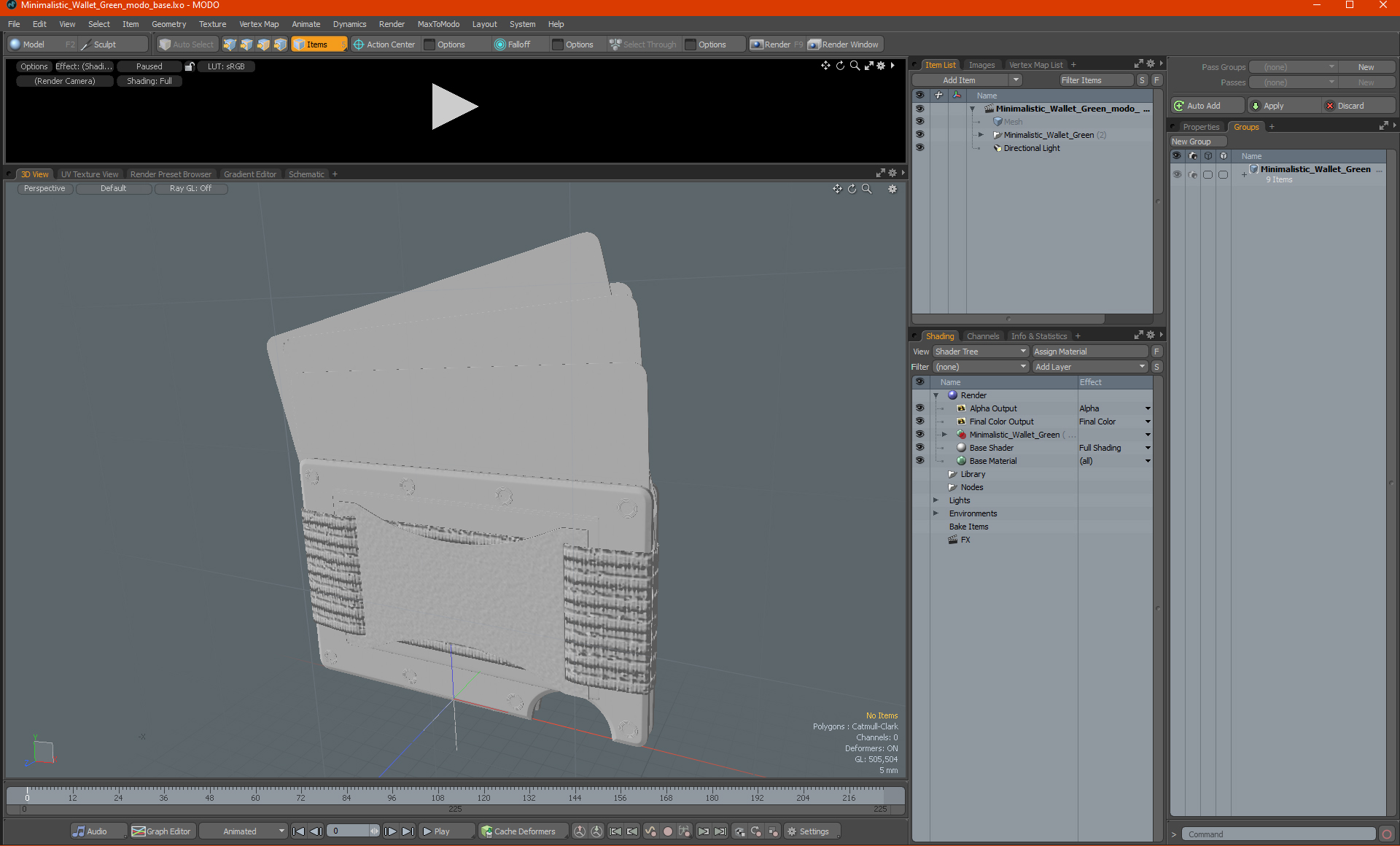Switch to the UV Texture View tab
The height and width of the screenshot is (846, 1400).
[89, 174]
